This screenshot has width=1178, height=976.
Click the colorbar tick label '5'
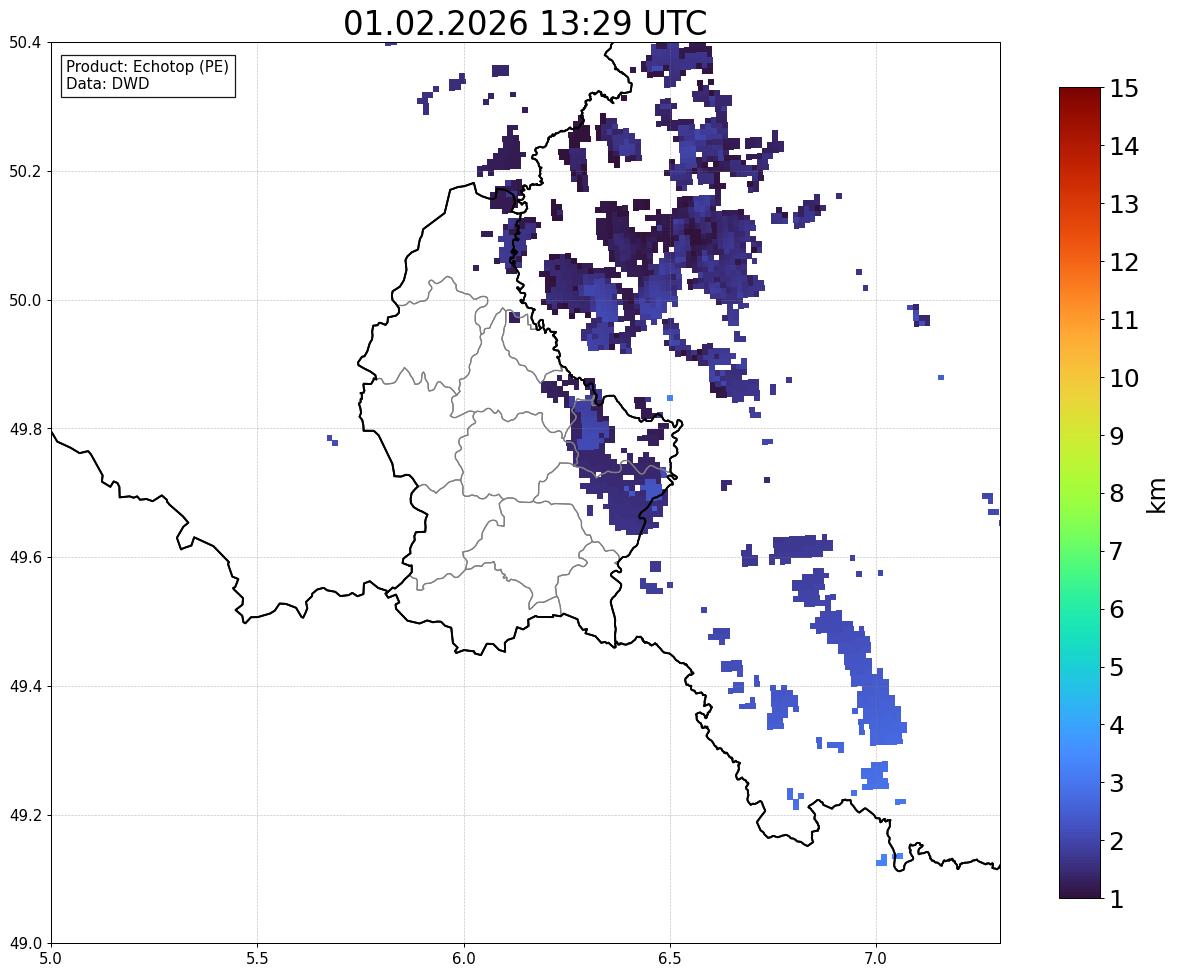[x=1117, y=667]
